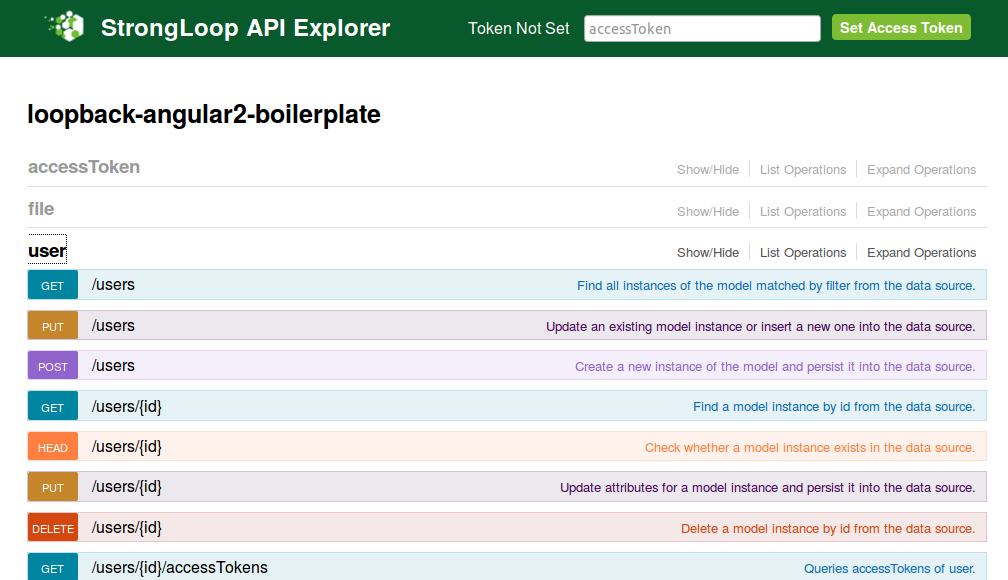Open the HEAD badge for /users/{id}
This screenshot has width=1008, height=580.
click(x=53, y=446)
